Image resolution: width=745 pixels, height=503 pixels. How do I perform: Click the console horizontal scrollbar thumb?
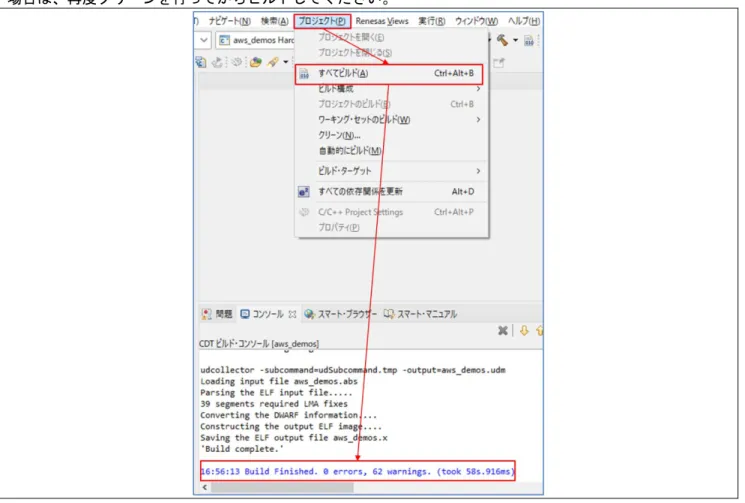click(282, 488)
